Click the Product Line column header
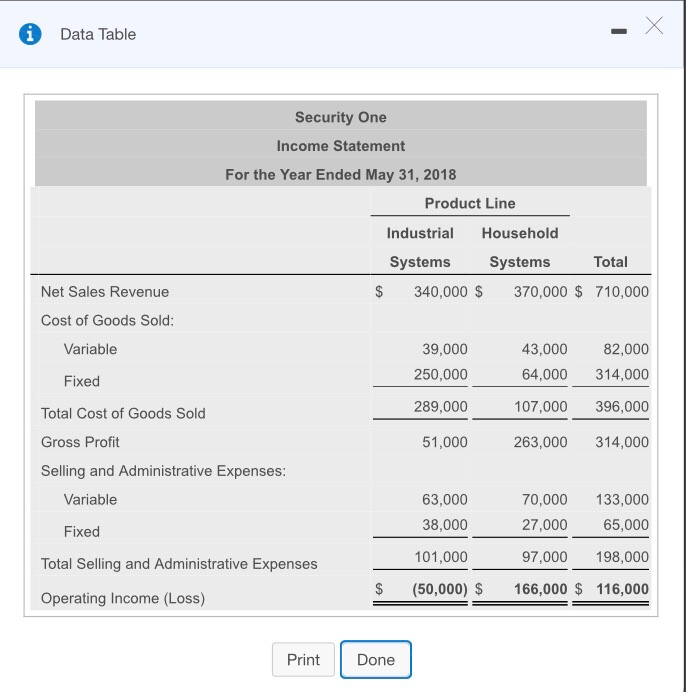The height and width of the screenshot is (692, 686). [470, 203]
